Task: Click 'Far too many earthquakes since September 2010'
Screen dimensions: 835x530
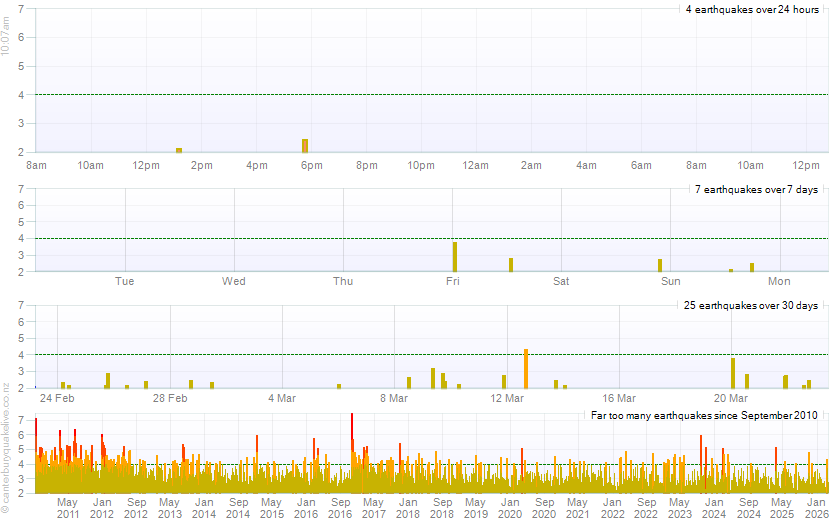Action: [x=704, y=415]
